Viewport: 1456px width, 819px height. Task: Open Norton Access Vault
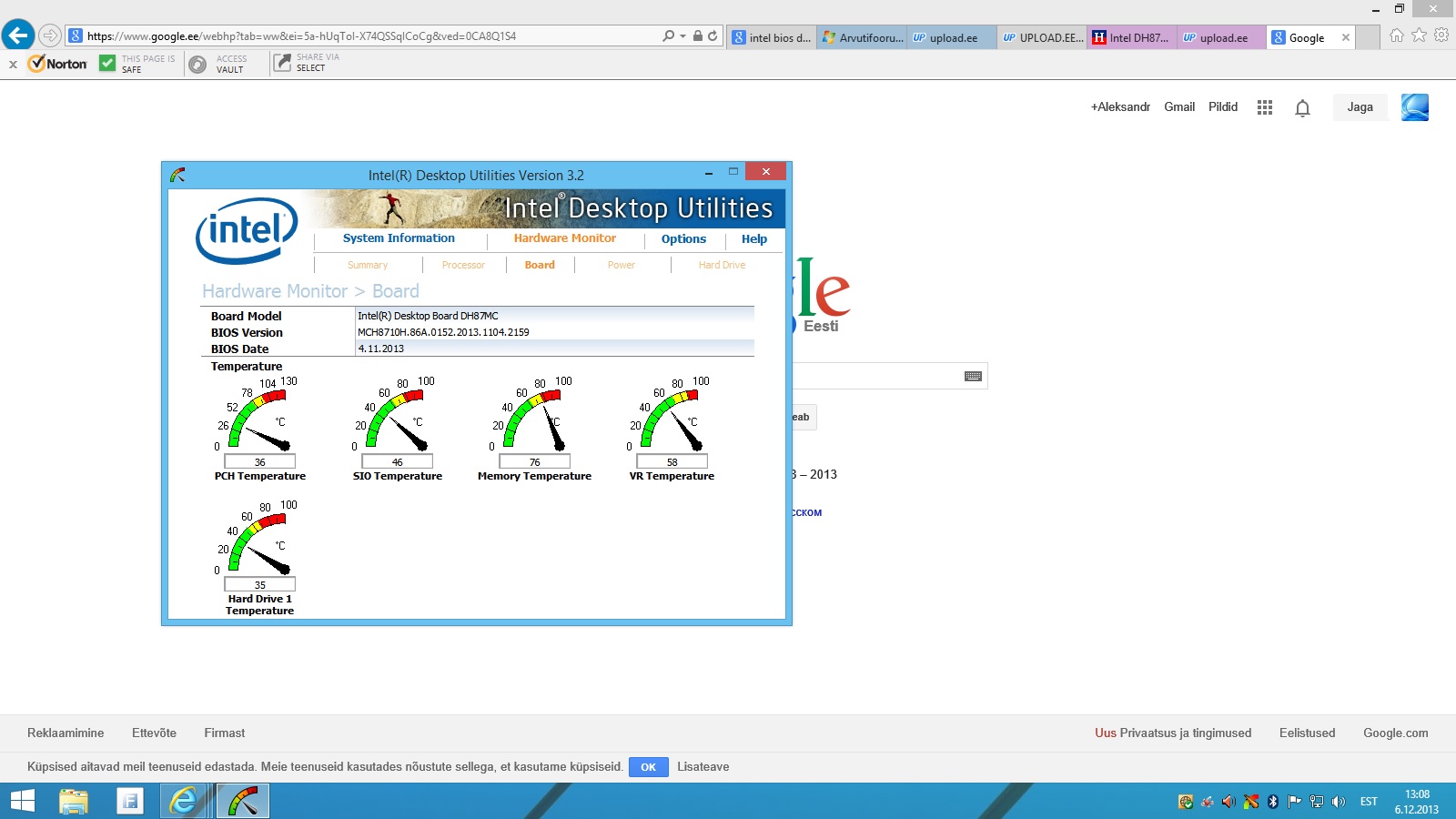[x=218, y=64]
